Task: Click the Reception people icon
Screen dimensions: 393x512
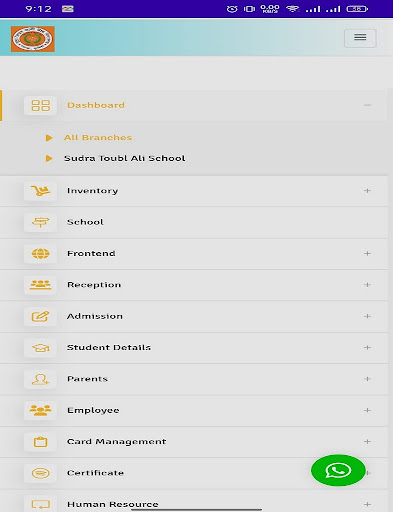Action: point(40,285)
